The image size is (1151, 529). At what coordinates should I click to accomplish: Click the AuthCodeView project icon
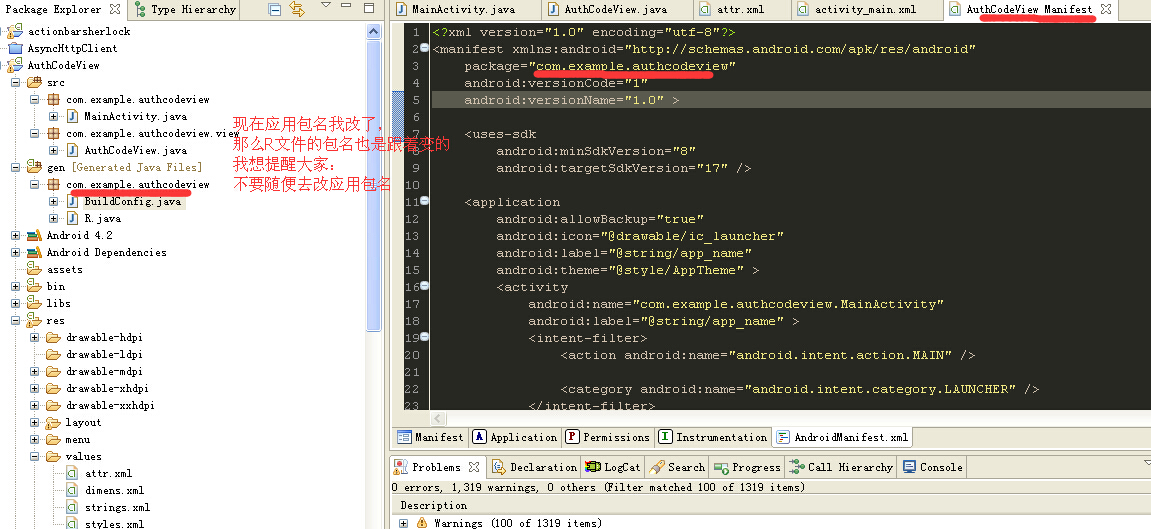pyautogui.click(x=15, y=65)
